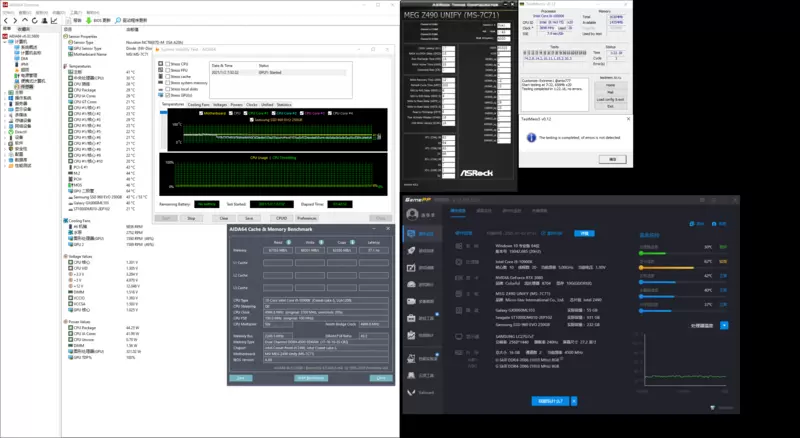Select the stability test log row GPU1 Started
Viewport: 800px width, 438px height.
pyautogui.click(x=279, y=72)
